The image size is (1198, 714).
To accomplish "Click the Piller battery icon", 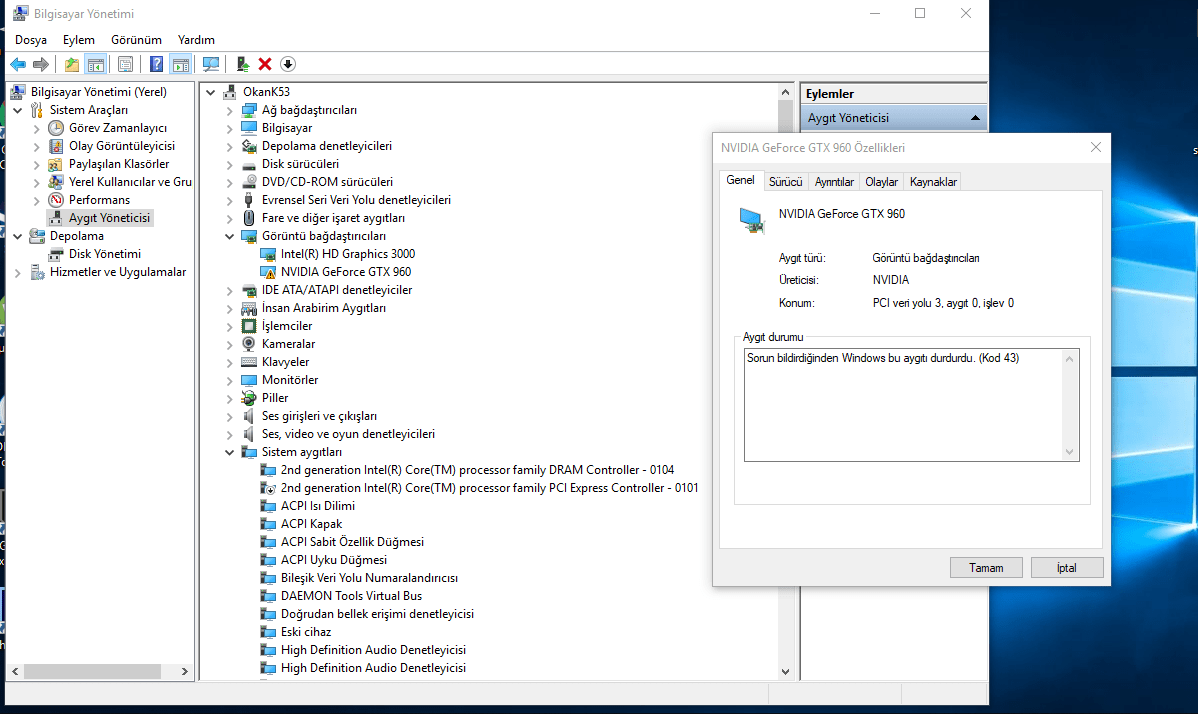I will click(249, 398).
